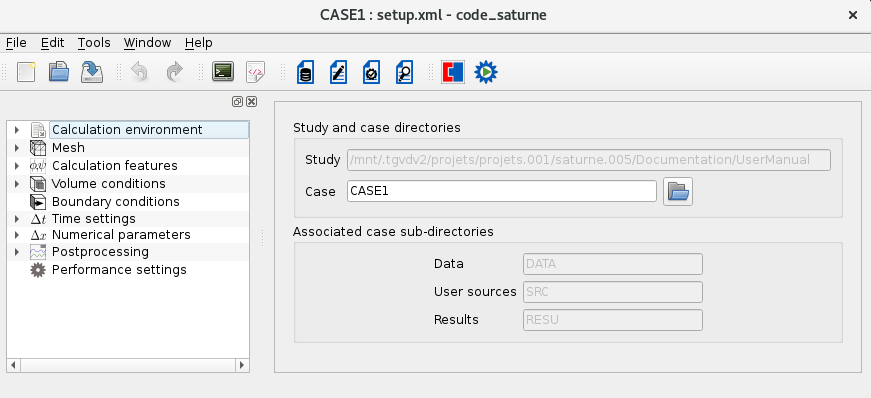Image resolution: width=871 pixels, height=398 pixels.
Task: Float the side tree panel
Action: (237, 101)
